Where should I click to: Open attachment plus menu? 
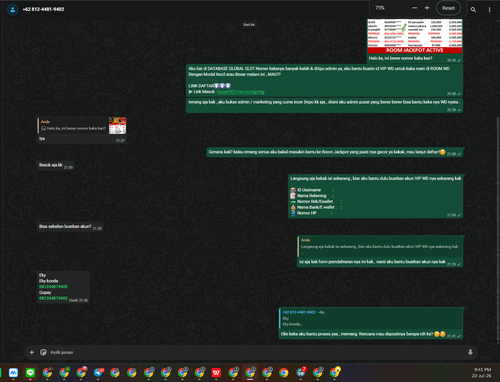click(x=32, y=352)
